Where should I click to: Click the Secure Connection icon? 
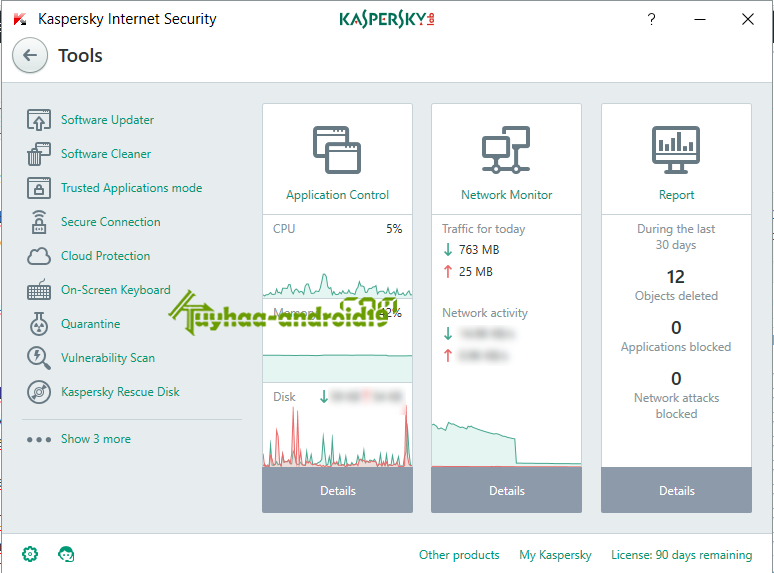pyautogui.click(x=39, y=222)
